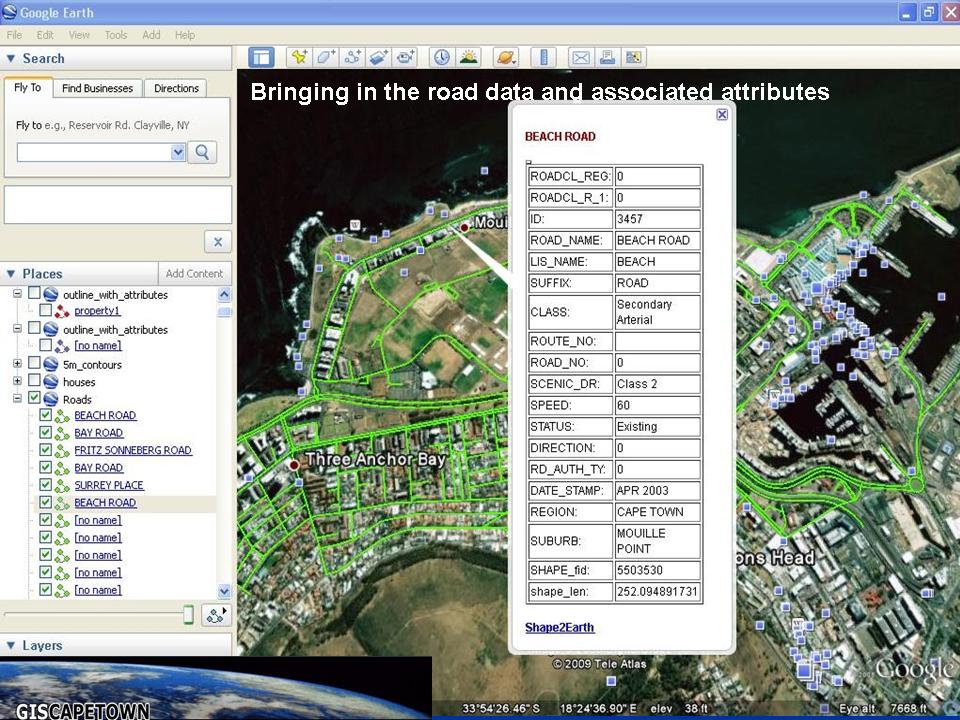
Task: Click the path icon beside SURREY PLACE
Action: [62, 486]
